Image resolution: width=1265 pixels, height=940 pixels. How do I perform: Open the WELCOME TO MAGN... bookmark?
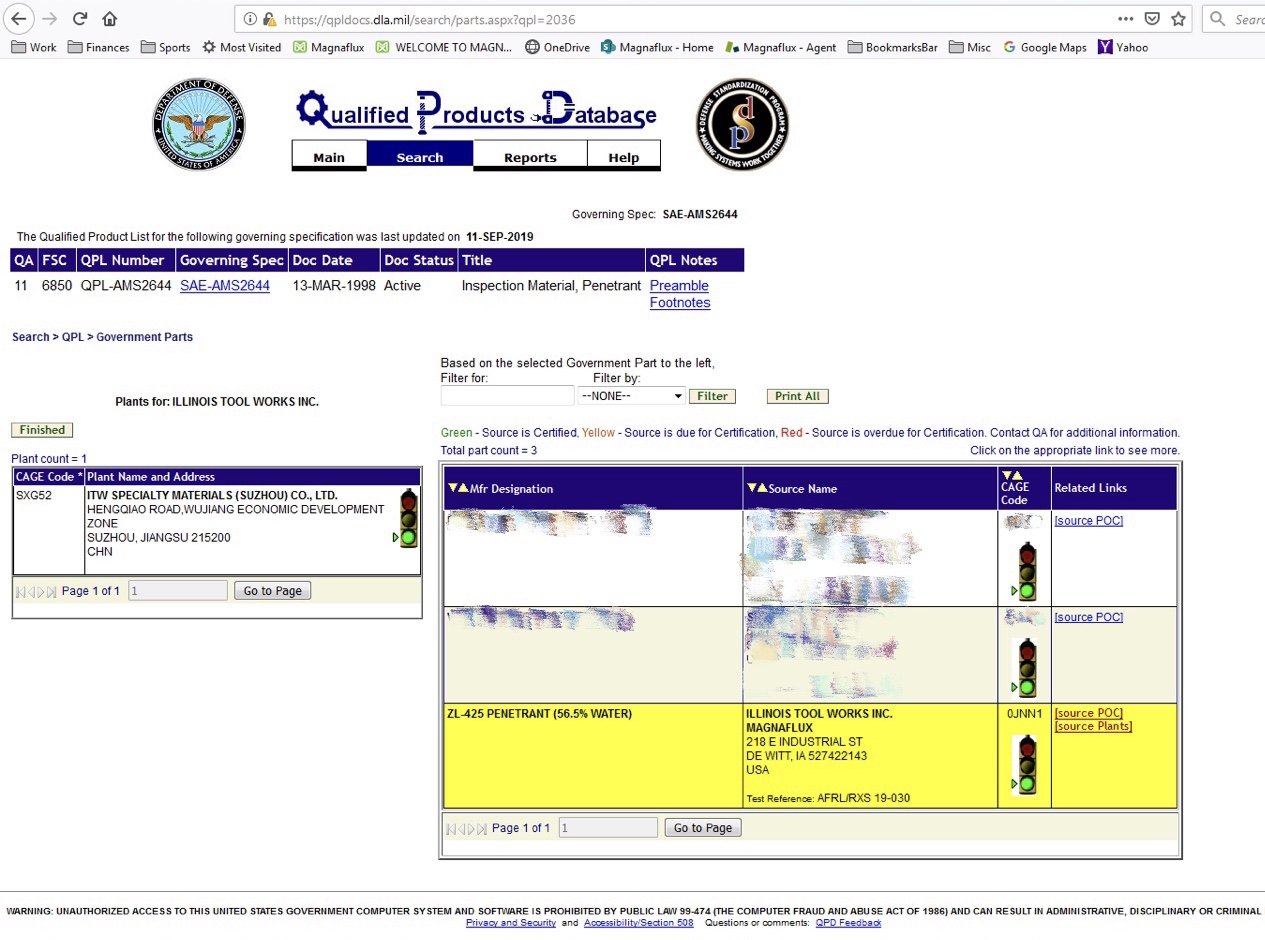445,47
